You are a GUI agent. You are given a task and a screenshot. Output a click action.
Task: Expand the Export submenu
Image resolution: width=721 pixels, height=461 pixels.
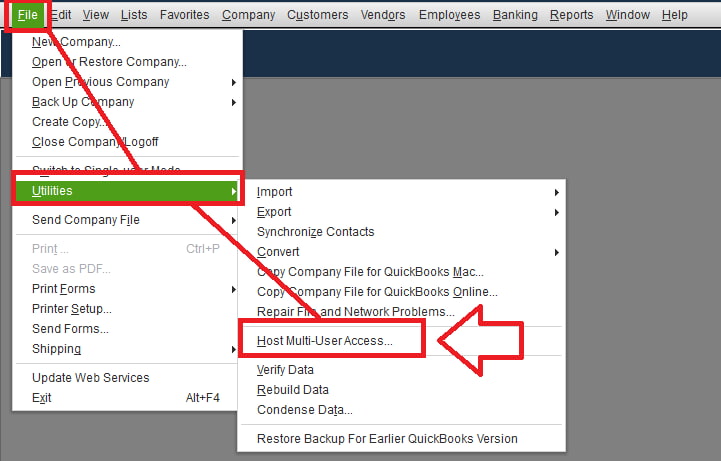401,212
